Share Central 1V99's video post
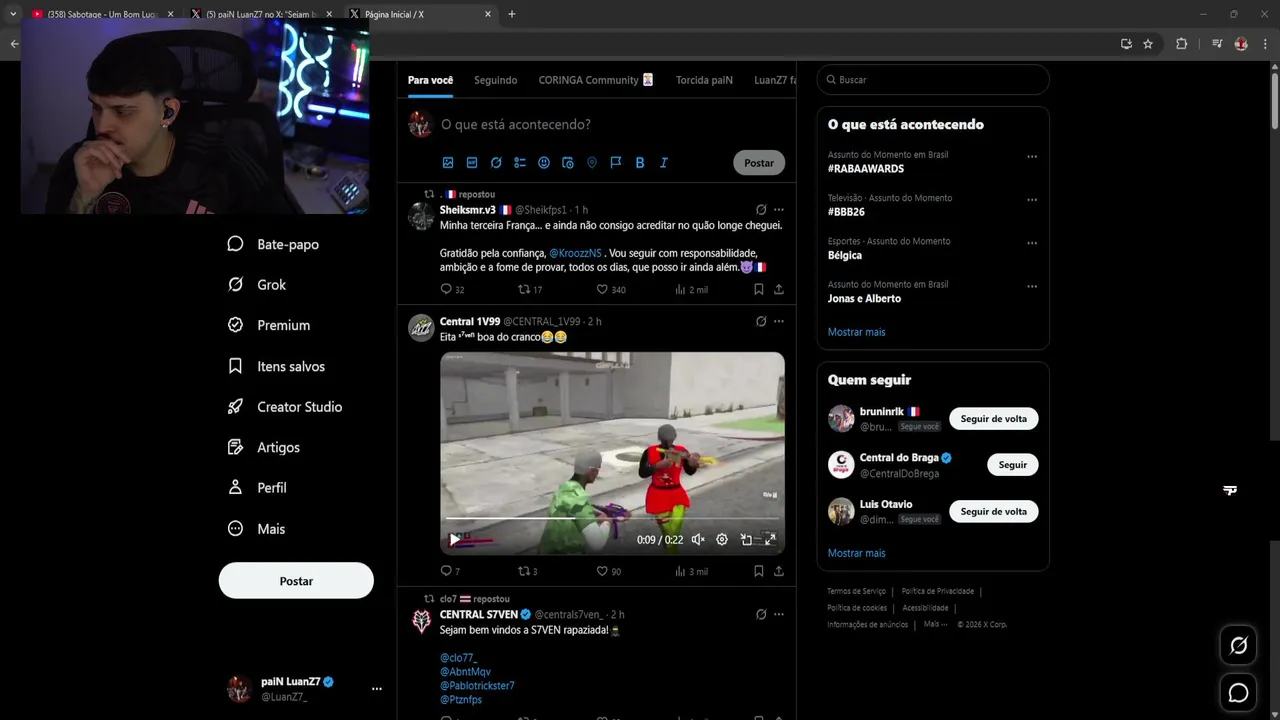This screenshot has height=720, width=1280. [779, 571]
